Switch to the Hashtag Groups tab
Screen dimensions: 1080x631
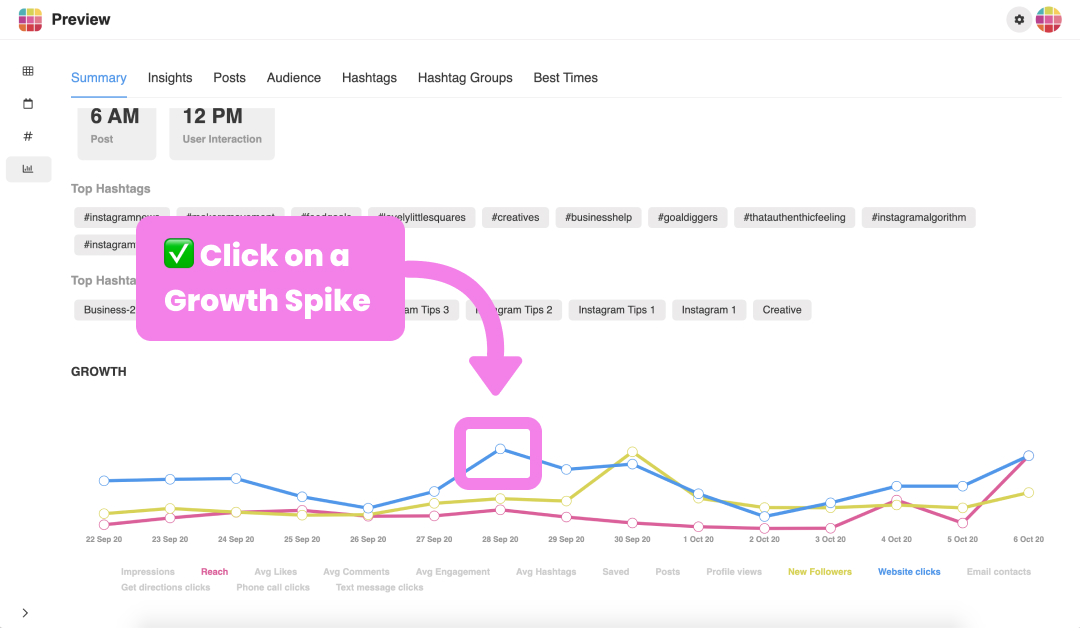tap(465, 78)
